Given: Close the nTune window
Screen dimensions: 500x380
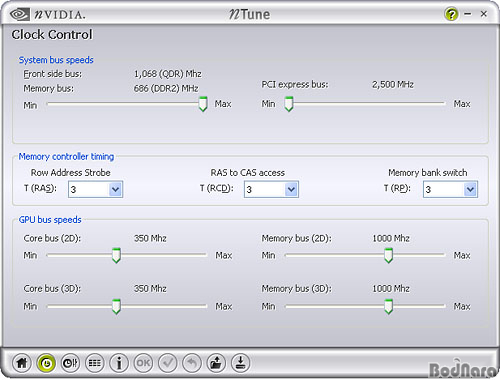Looking at the screenshot, I should point(484,14).
